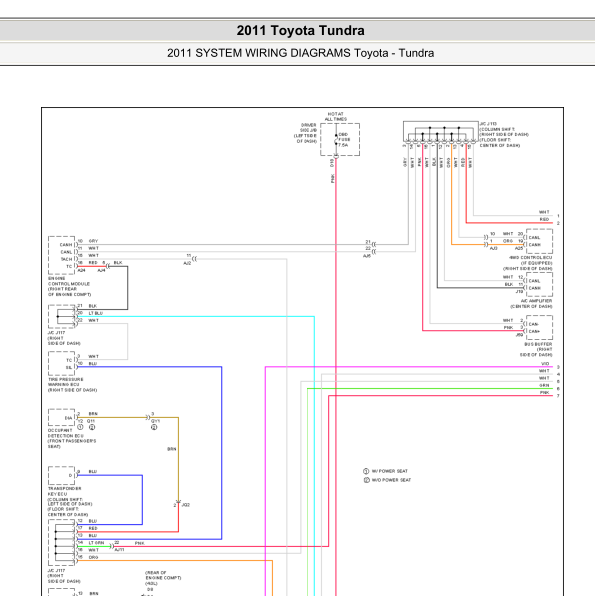Click the "BRN" label beside vertical brown wire

tap(172, 449)
